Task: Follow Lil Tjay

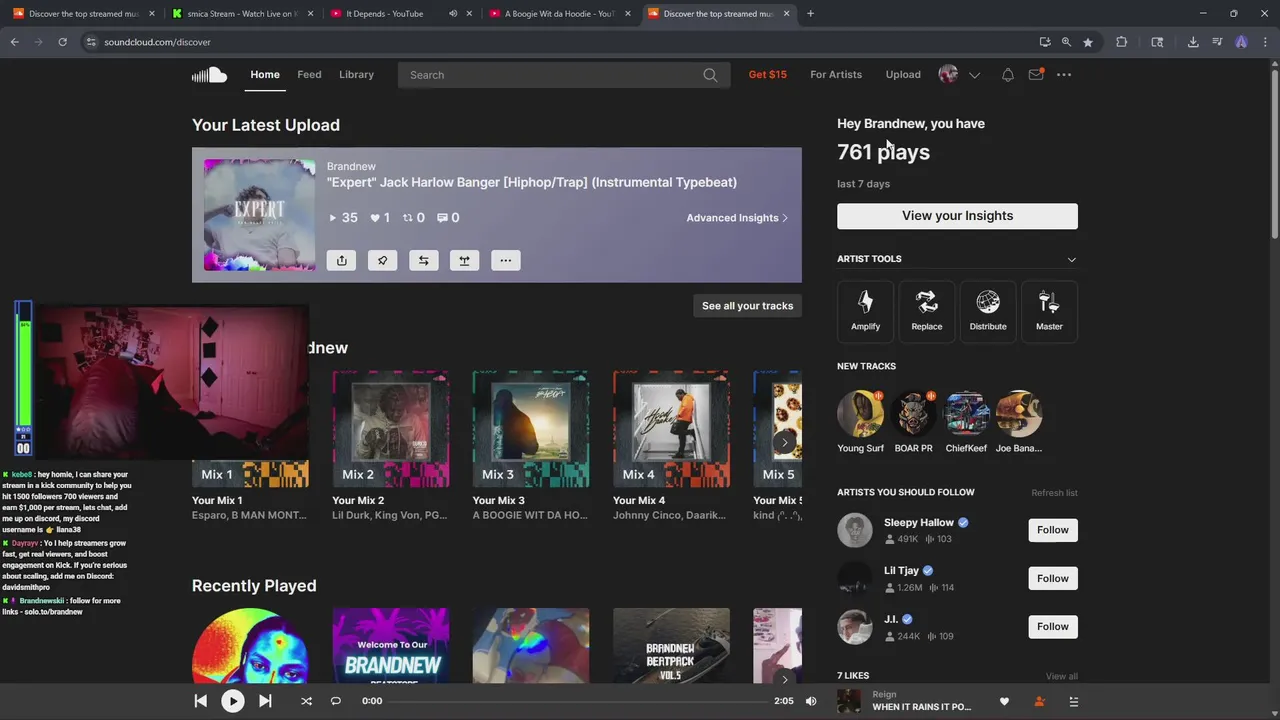Action: [1053, 578]
